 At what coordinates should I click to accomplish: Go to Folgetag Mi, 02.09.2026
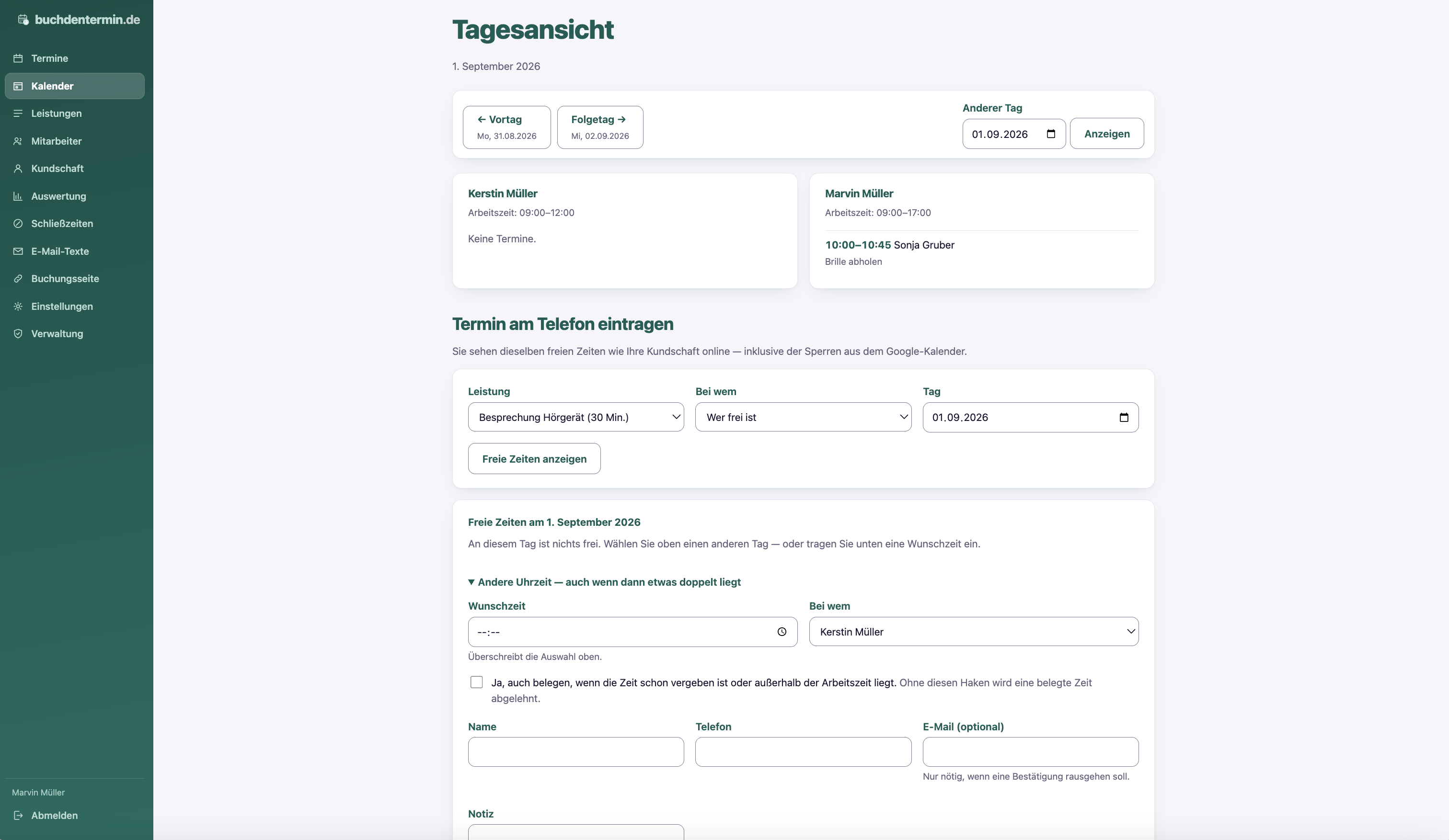click(600, 127)
